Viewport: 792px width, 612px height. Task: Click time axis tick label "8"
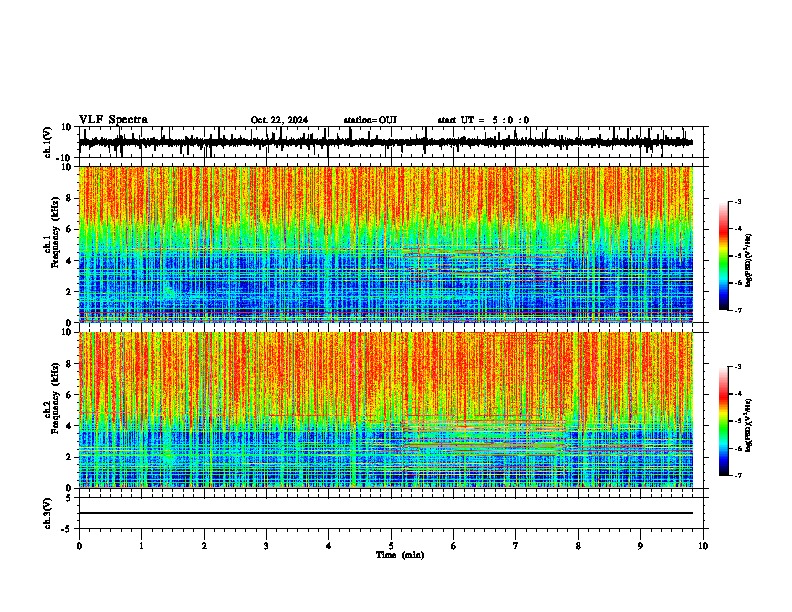(x=578, y=546)
